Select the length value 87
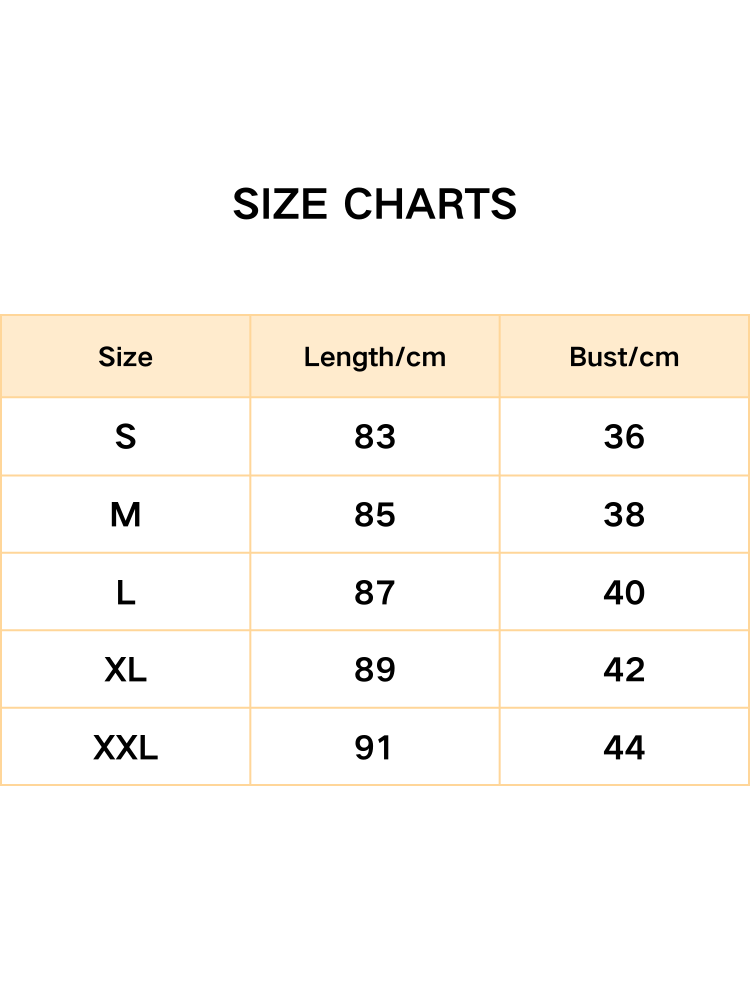 click(375, 593)
